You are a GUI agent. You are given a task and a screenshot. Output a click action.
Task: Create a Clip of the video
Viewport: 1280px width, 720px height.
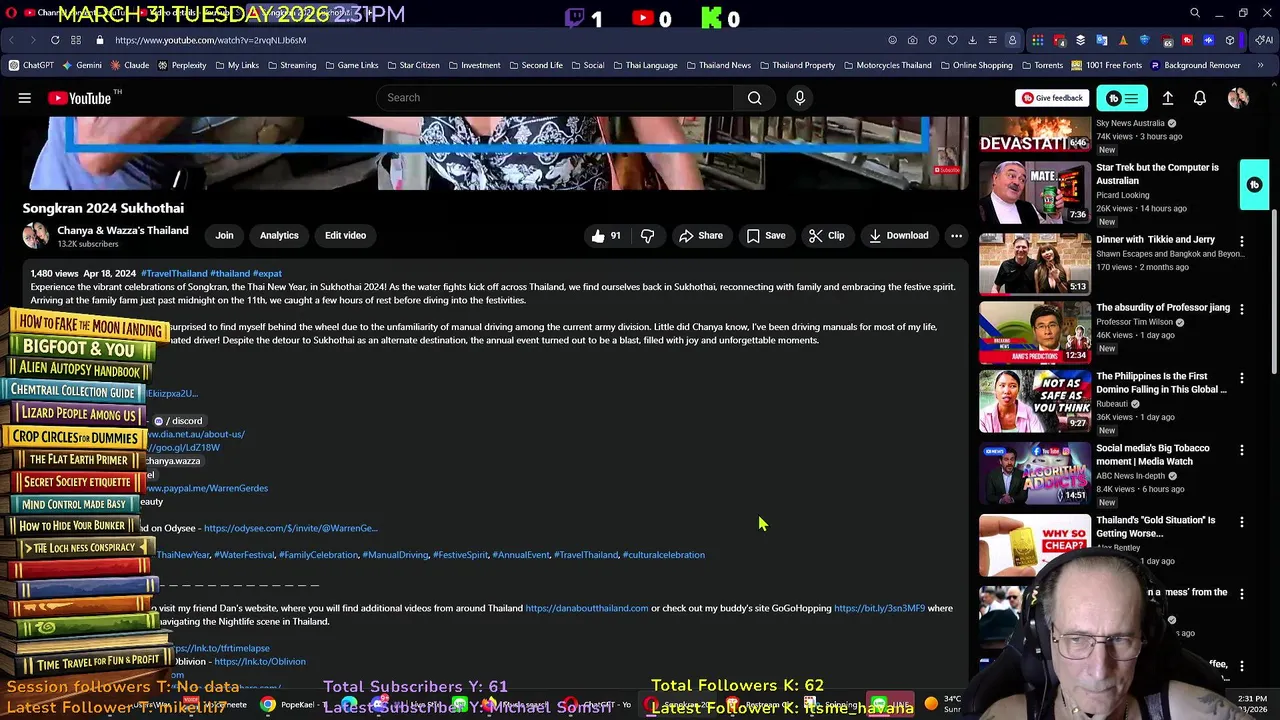click(827, 236)
